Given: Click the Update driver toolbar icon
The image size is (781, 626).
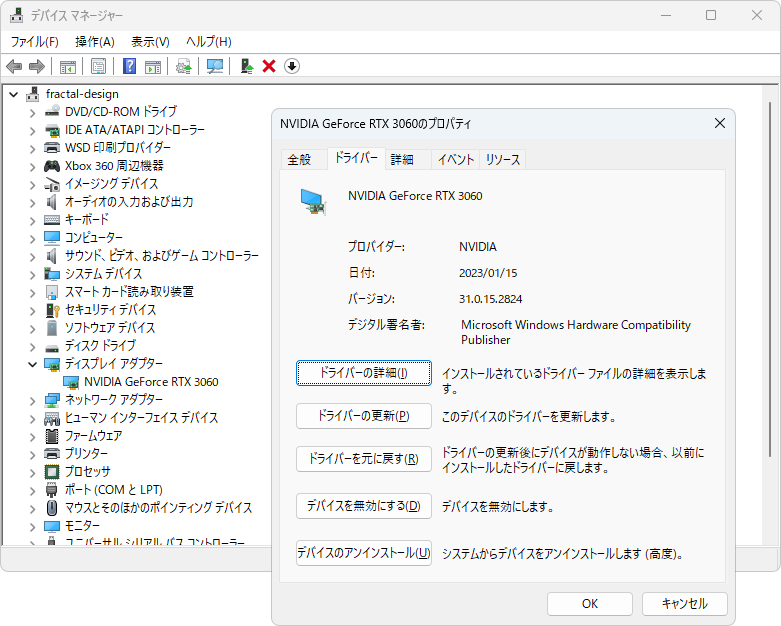Looking at the screenshot, I should click(184, 66).
